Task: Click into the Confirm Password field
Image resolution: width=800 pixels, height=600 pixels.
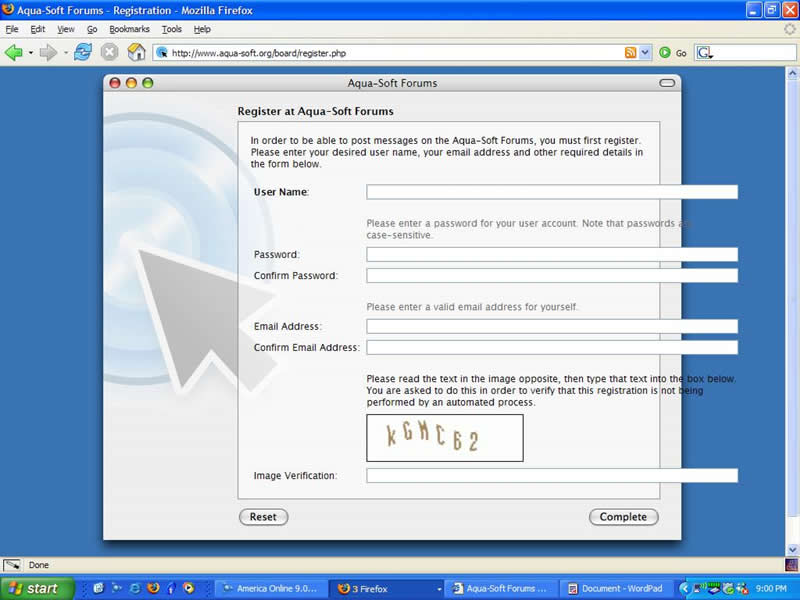Action: coord(552,276)
